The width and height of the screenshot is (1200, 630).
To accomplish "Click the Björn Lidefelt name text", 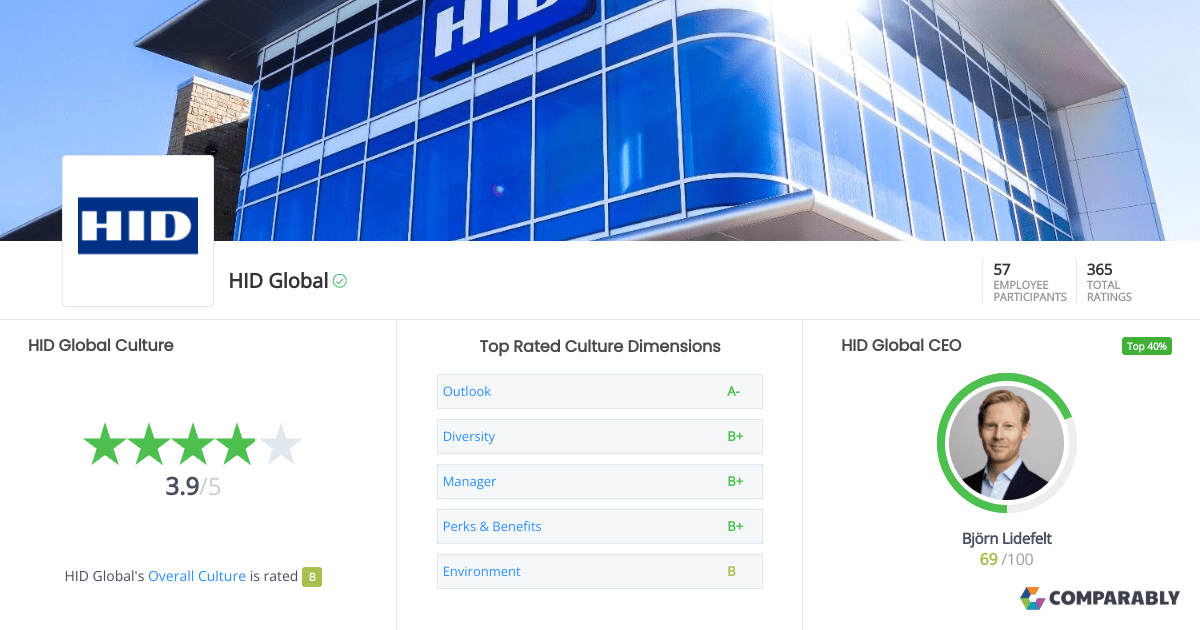I will click(1007, 538).
